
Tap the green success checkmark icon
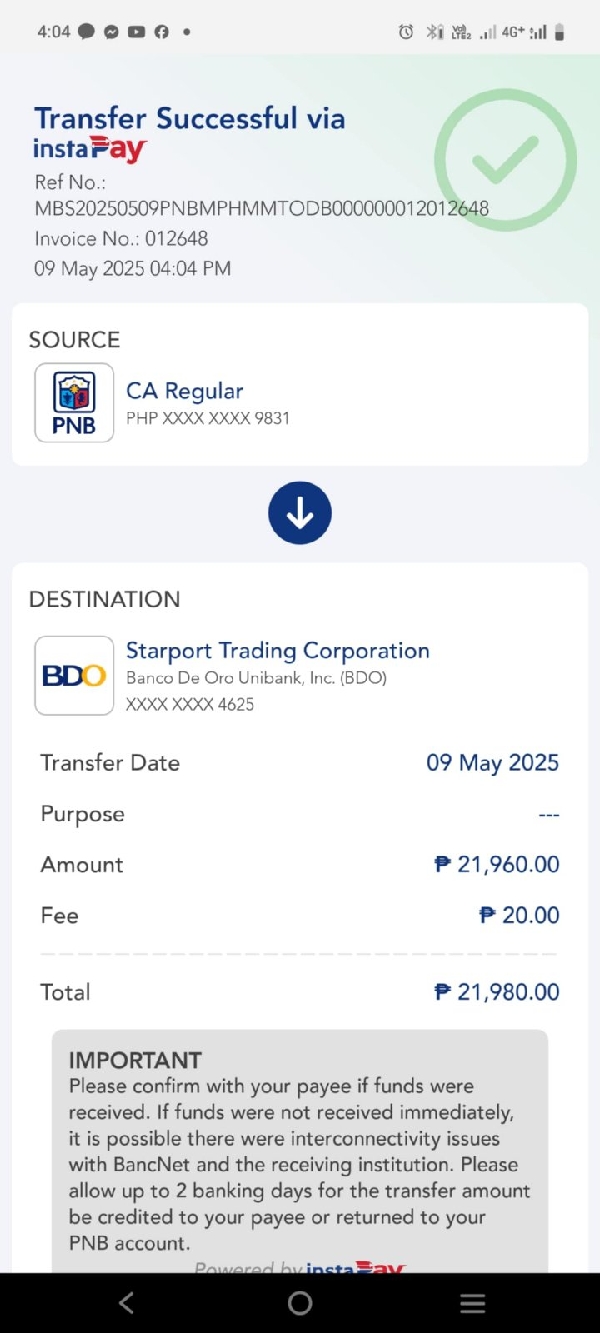tap(505, 160)
